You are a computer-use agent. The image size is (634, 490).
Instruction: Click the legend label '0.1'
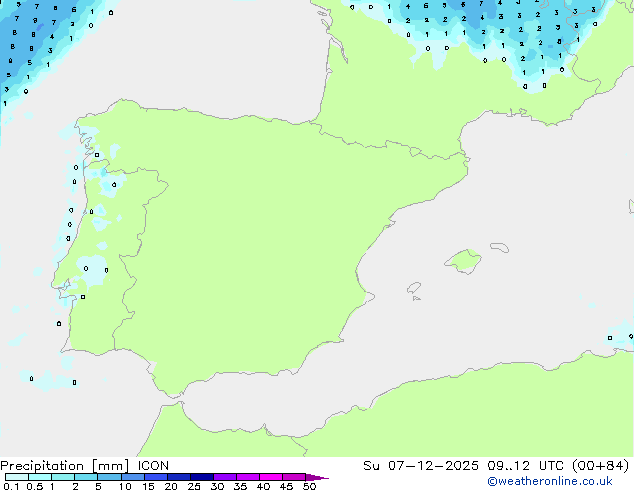pyautogui.click(x=11, y=486)
